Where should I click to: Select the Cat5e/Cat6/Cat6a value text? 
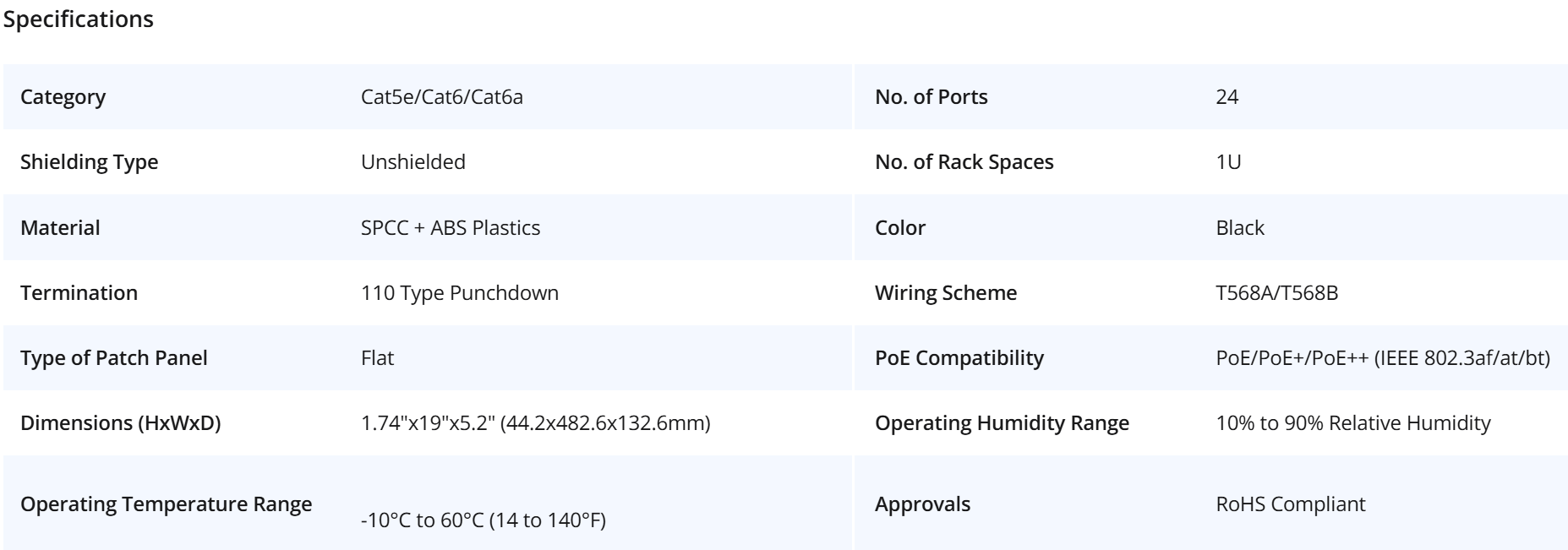tap(441, 97)
